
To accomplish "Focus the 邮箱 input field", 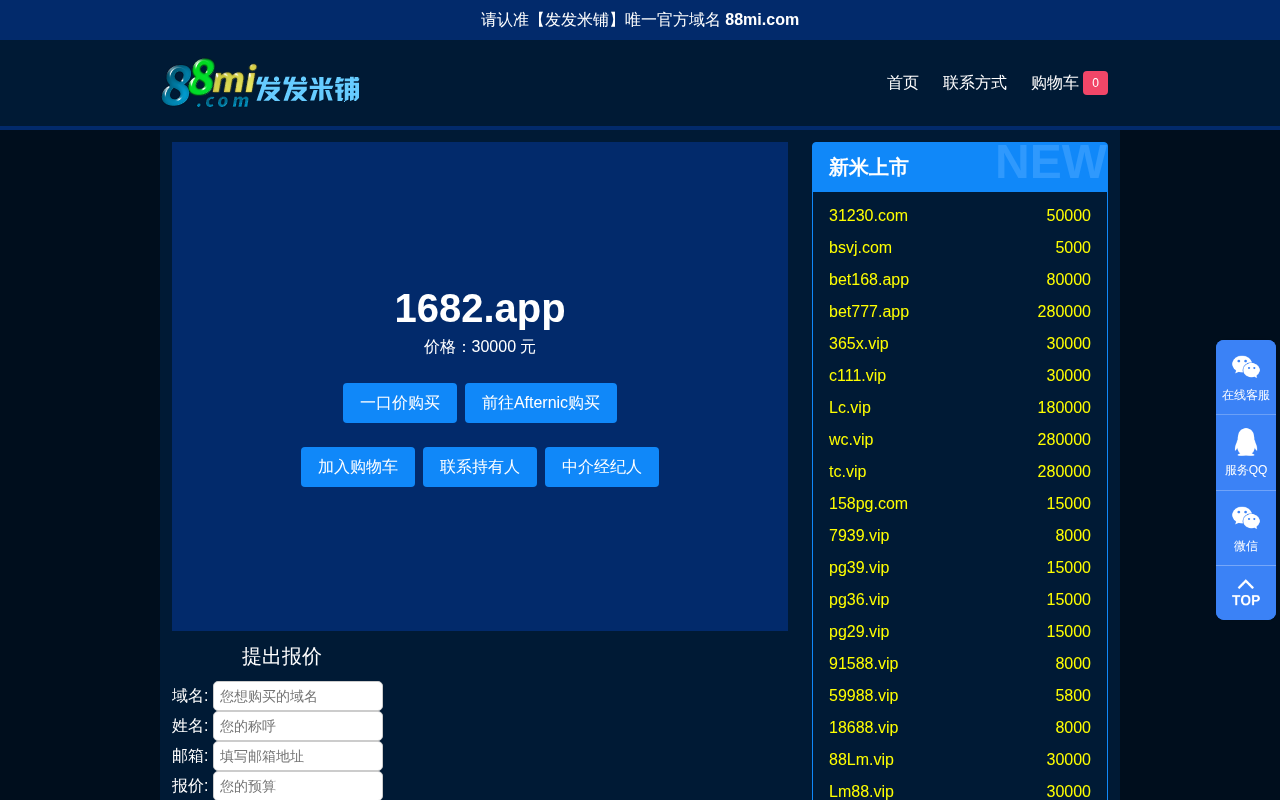I will point(298,756).
